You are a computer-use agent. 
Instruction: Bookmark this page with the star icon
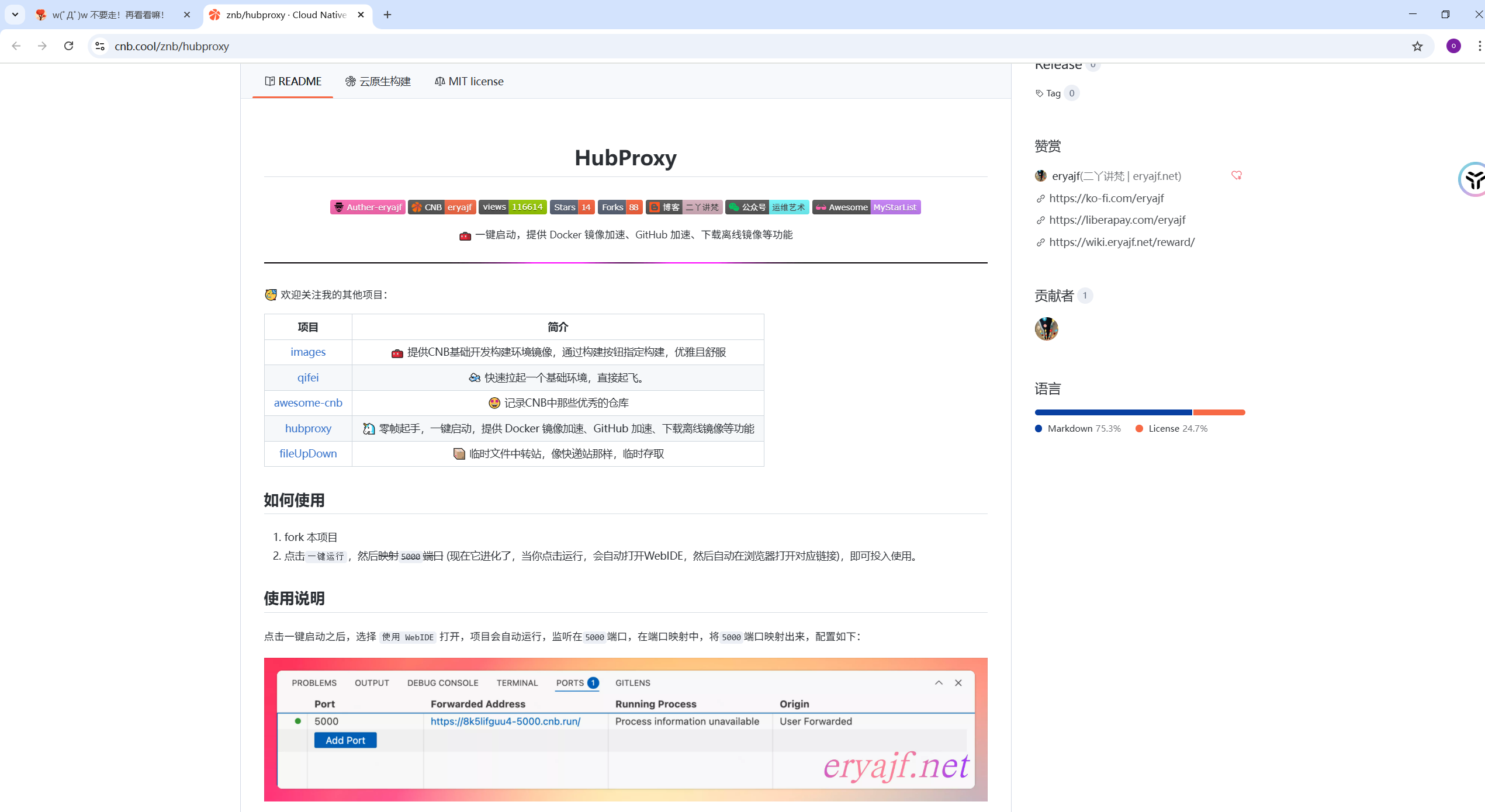click(1417, 46)
